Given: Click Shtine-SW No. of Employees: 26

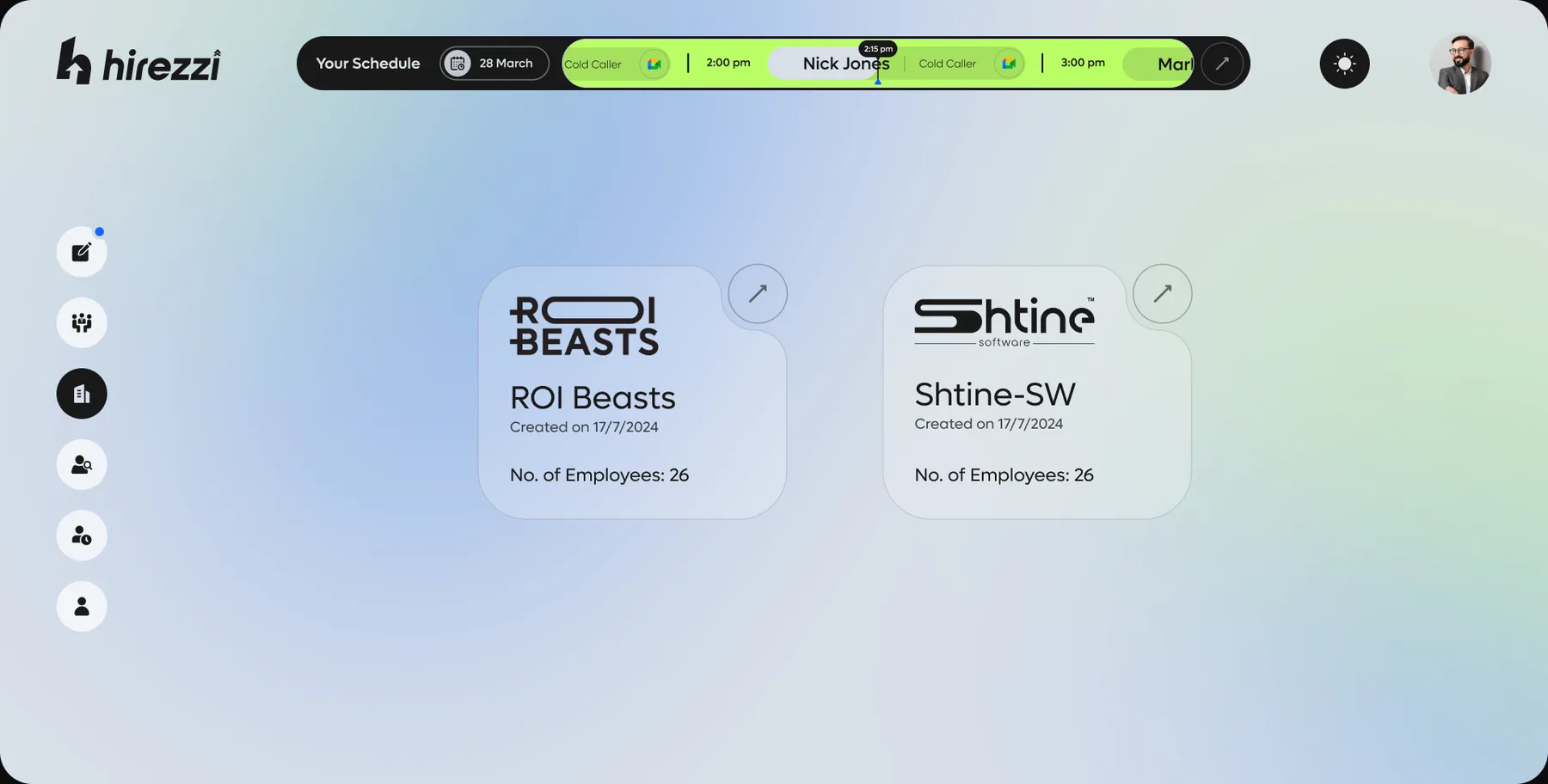Looking at the screenshot, I should coord(1004,475).
